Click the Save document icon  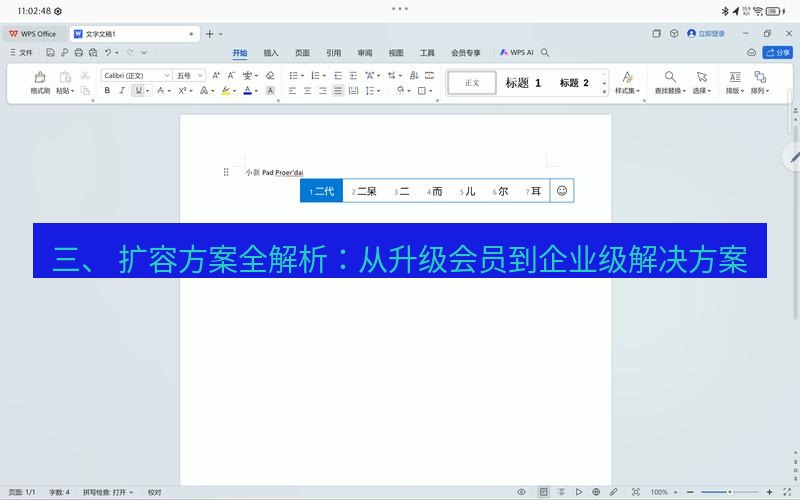tap(50, 53)
